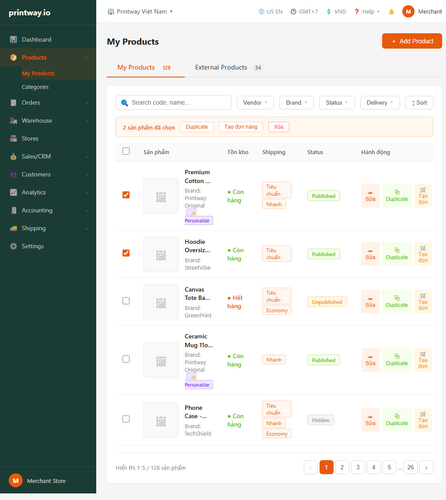Edit Premium Cotton product via Sửa

click(370, 196)
